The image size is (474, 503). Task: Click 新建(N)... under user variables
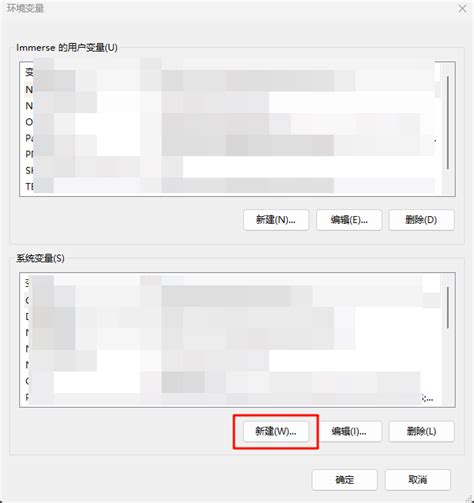[x=276, y=220]
